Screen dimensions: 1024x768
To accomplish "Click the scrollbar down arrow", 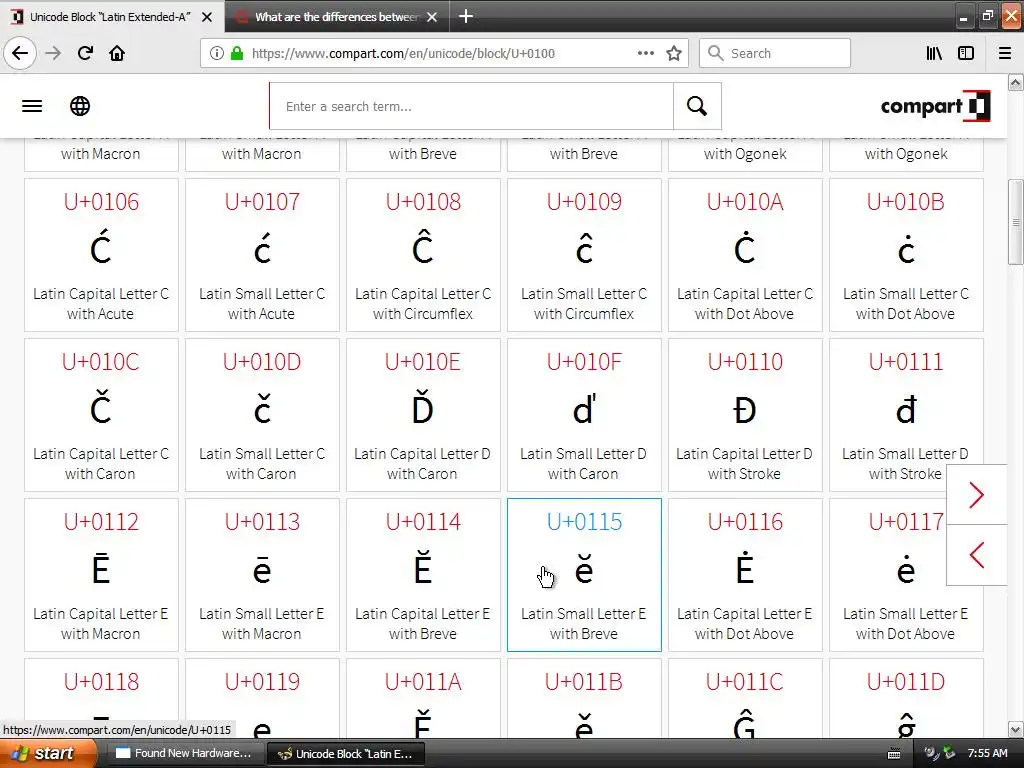I will coord(1016,729).
